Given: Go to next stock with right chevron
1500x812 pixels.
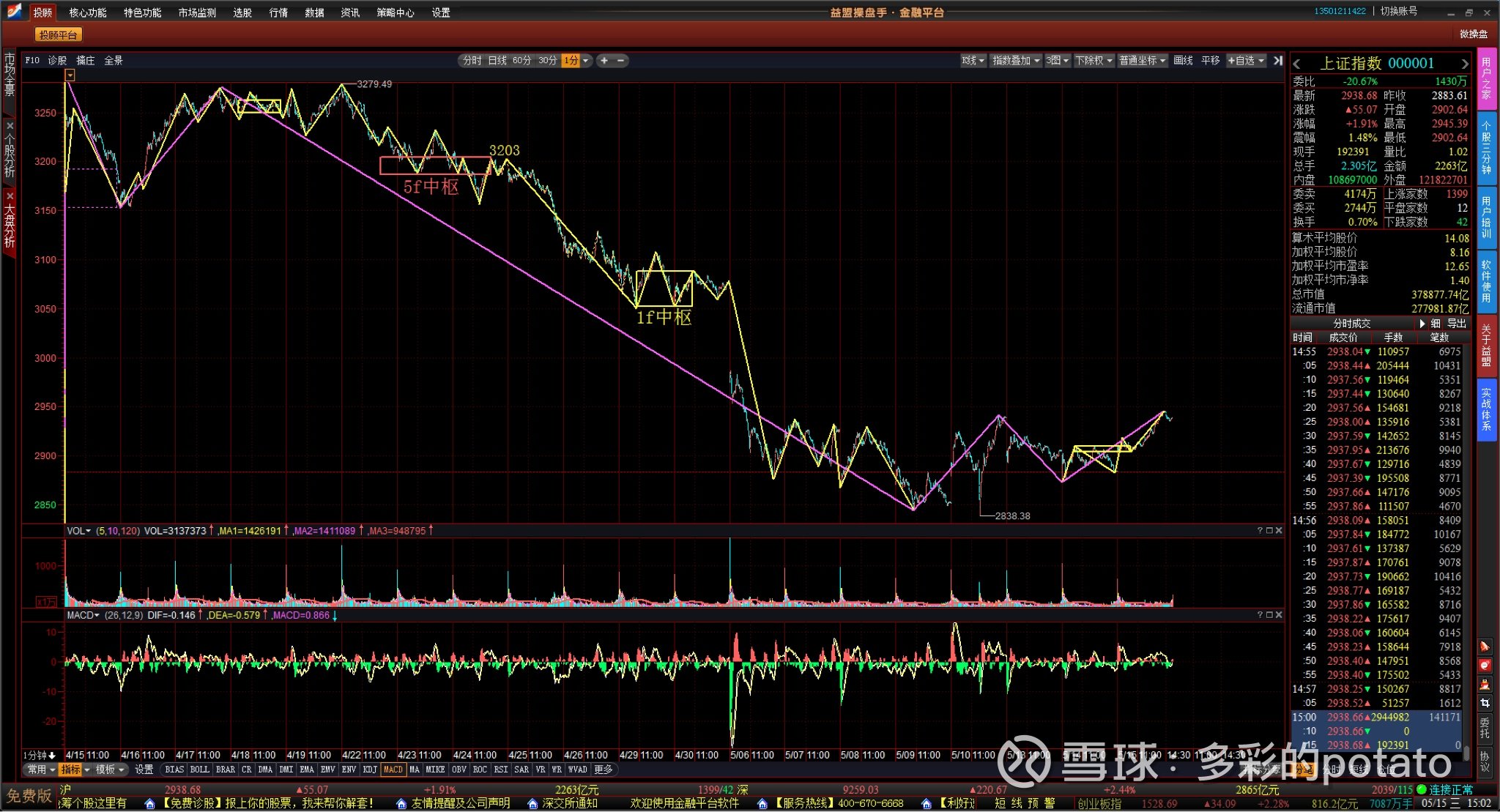Looking at the screenshot, I should pos(1464,64).
